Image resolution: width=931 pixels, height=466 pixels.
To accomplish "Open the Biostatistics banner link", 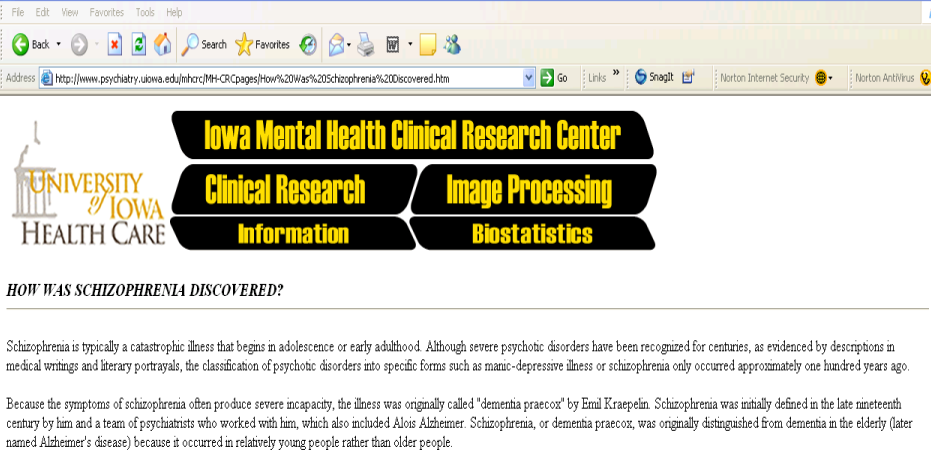I will click(533, 233).
